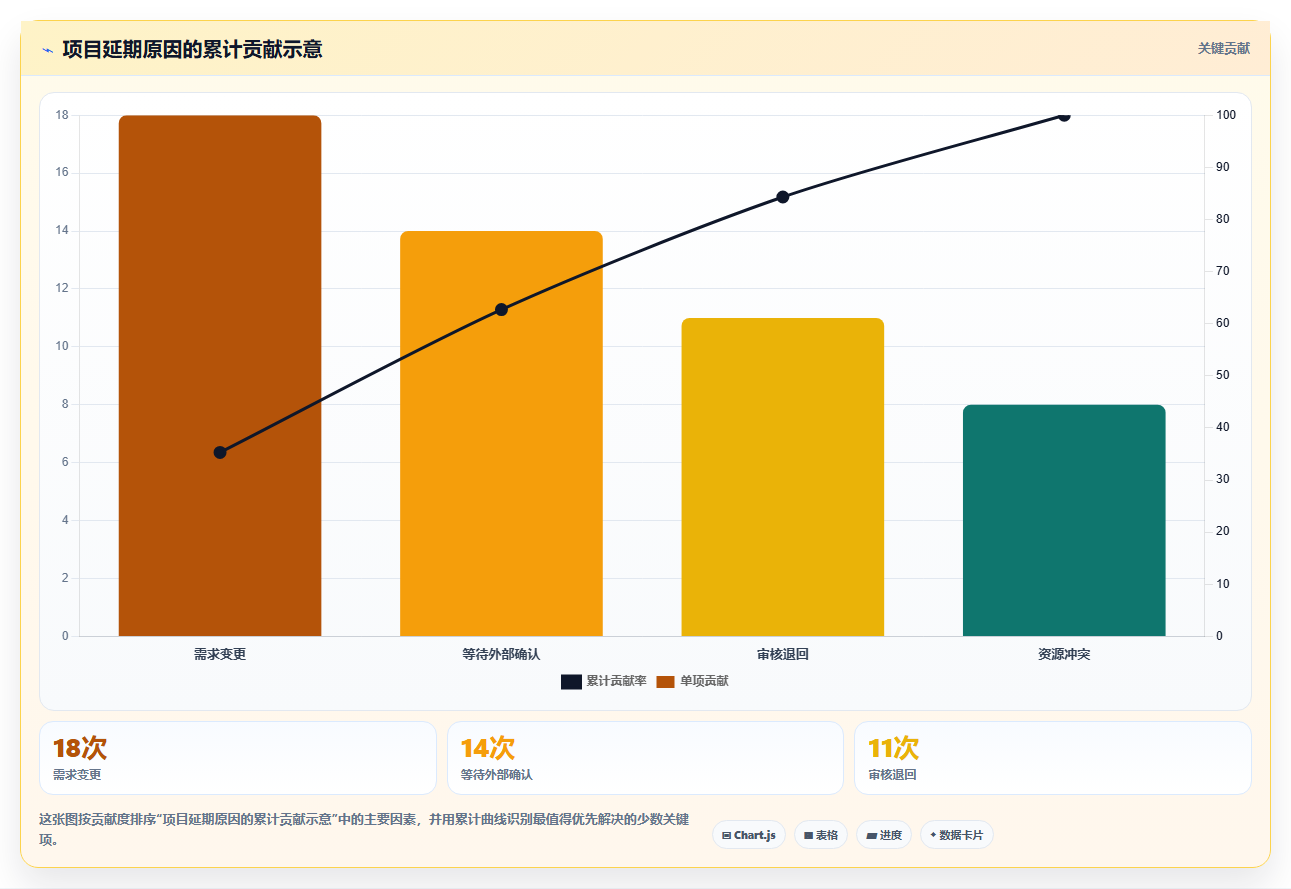Click the description paragraph below the cards
The width and height of the screenshot is (1291, 889).
point(365,829)
